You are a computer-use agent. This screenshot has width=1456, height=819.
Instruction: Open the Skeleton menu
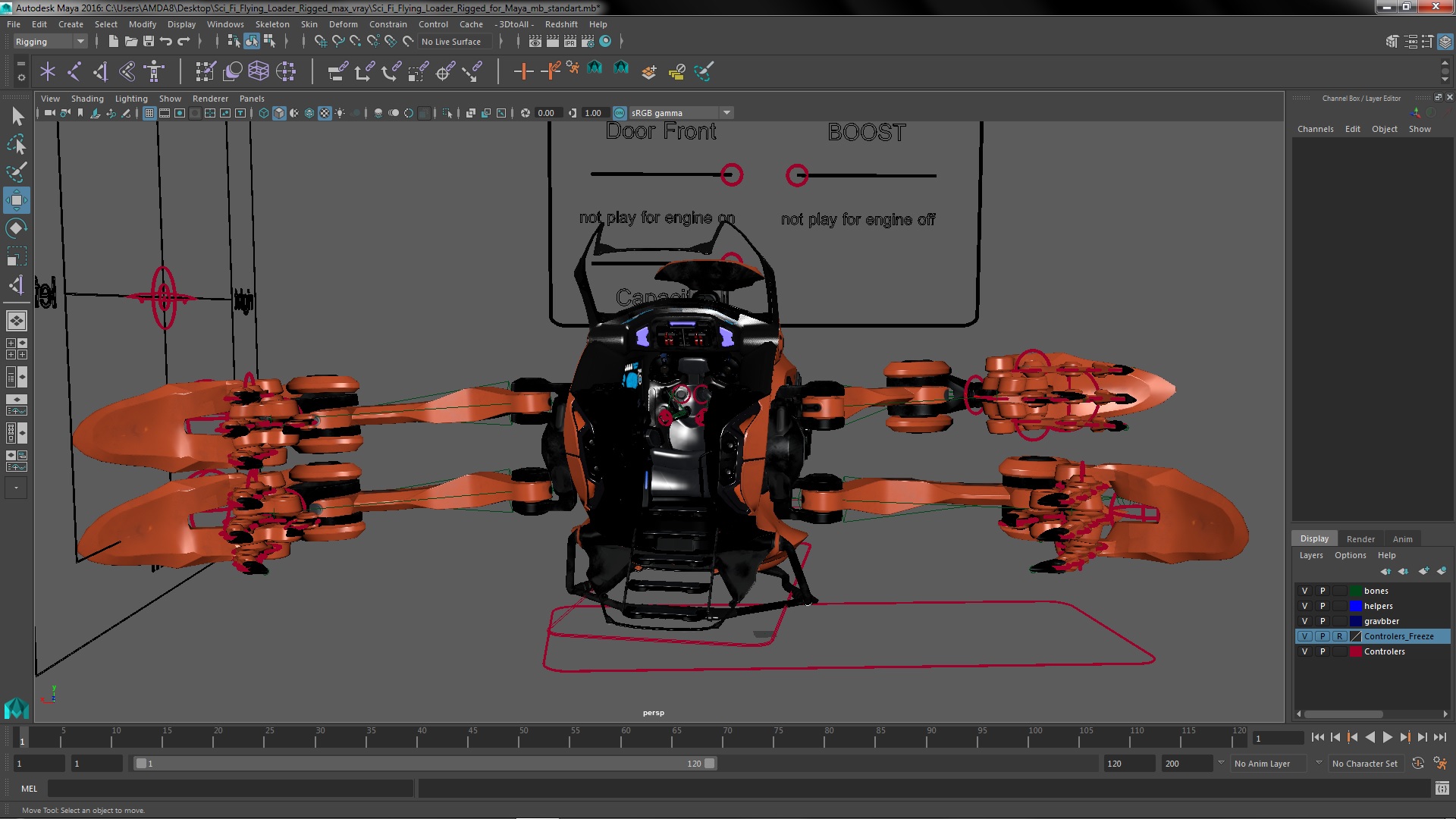pyautogui.click(x=272, y=24)
